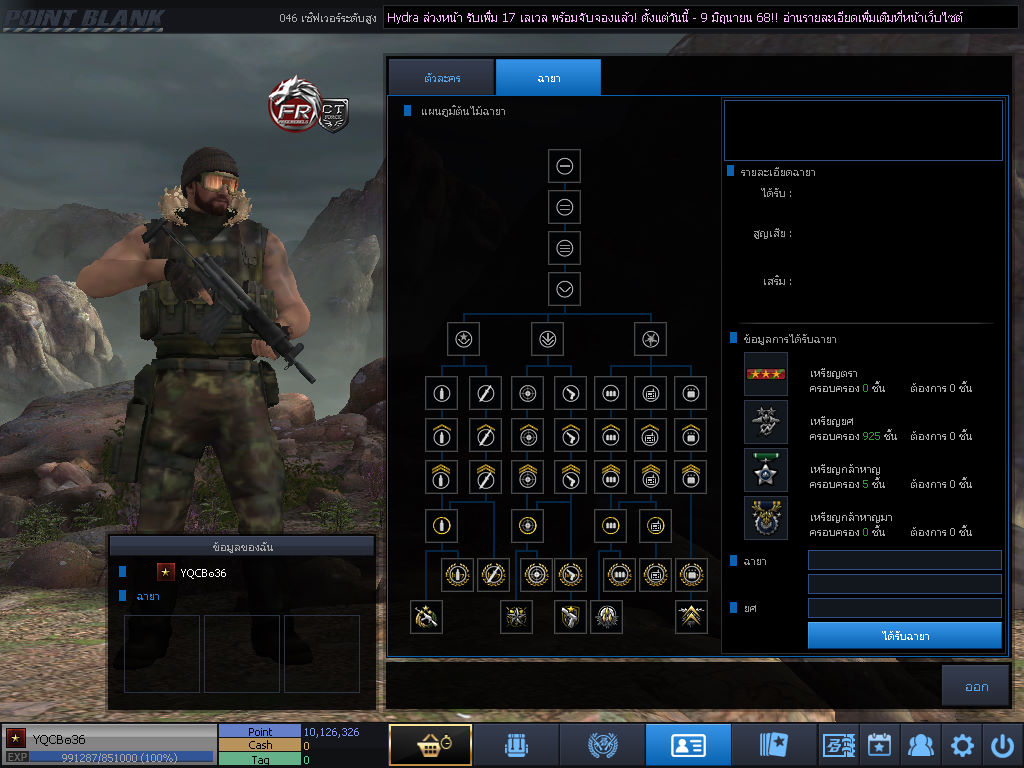The image size is (1024, 768).
Task: Click the CT Force team emblem
Action: click(334, 115)
